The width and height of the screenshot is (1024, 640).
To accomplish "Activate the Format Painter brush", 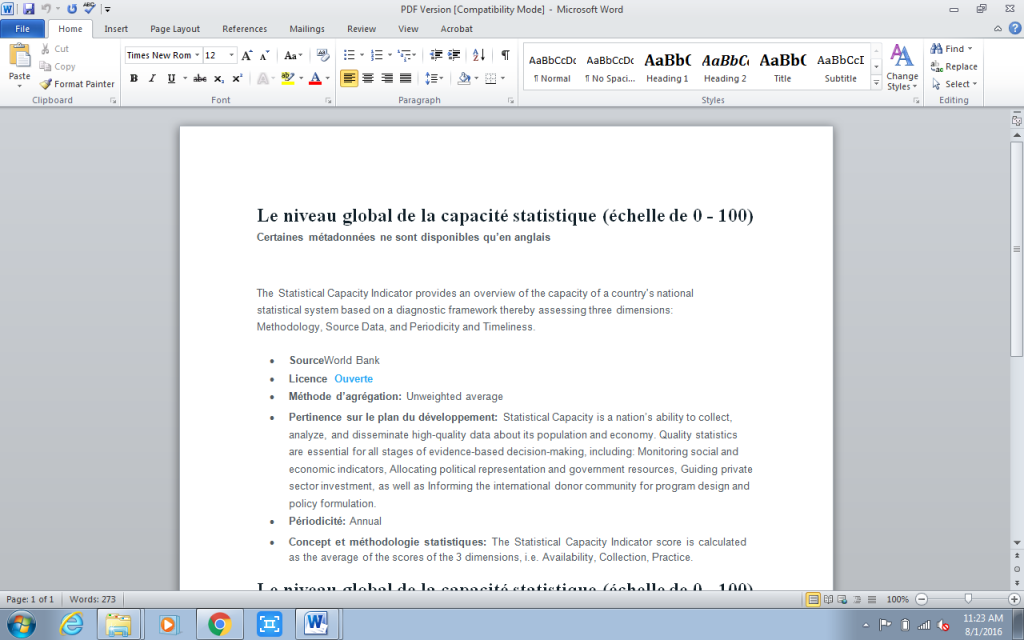I will click(x=77, y=84).
